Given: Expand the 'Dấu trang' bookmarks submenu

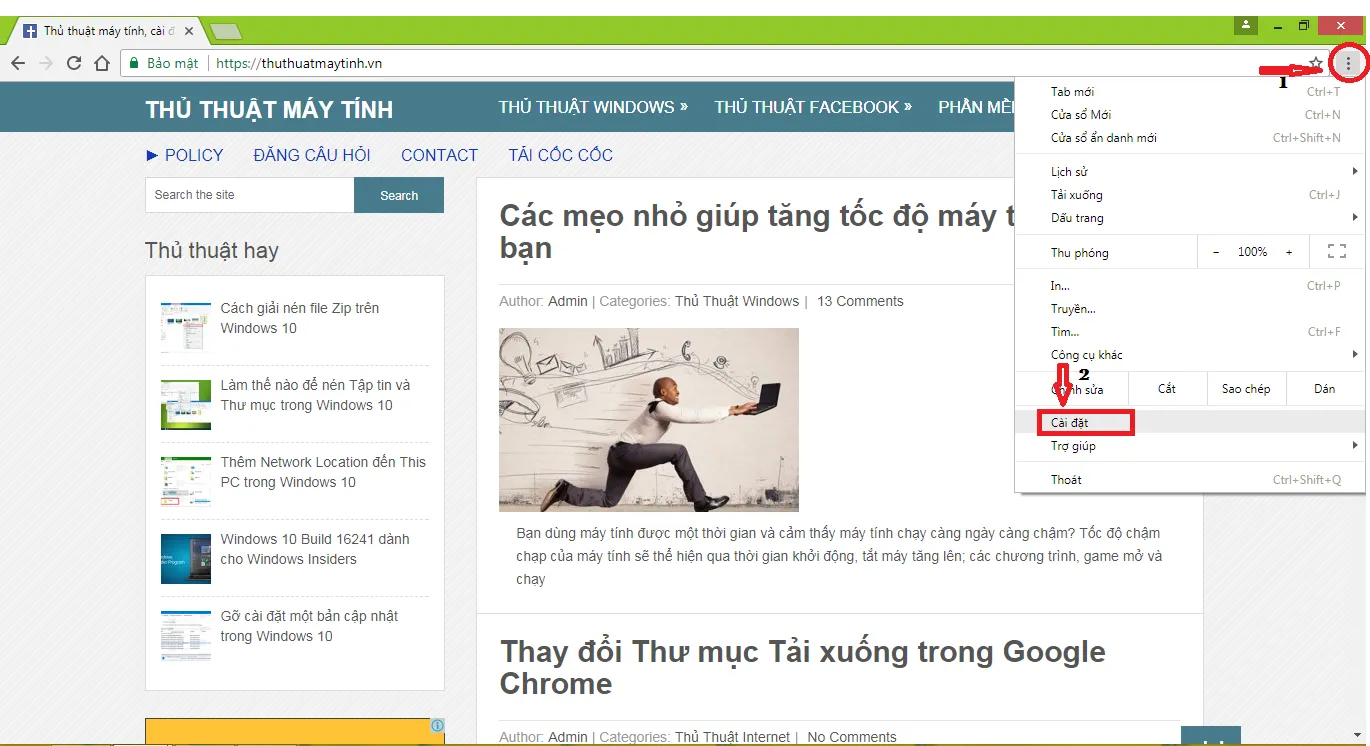Looking at the screenshot, I should click(1190, 218).
